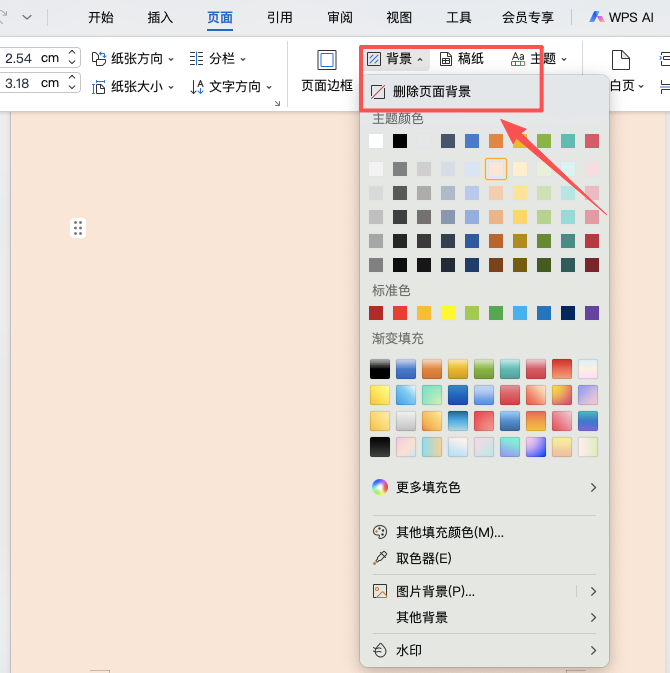Open 更多填充色 submenu
670x673 pixels.
pos(484,488)
